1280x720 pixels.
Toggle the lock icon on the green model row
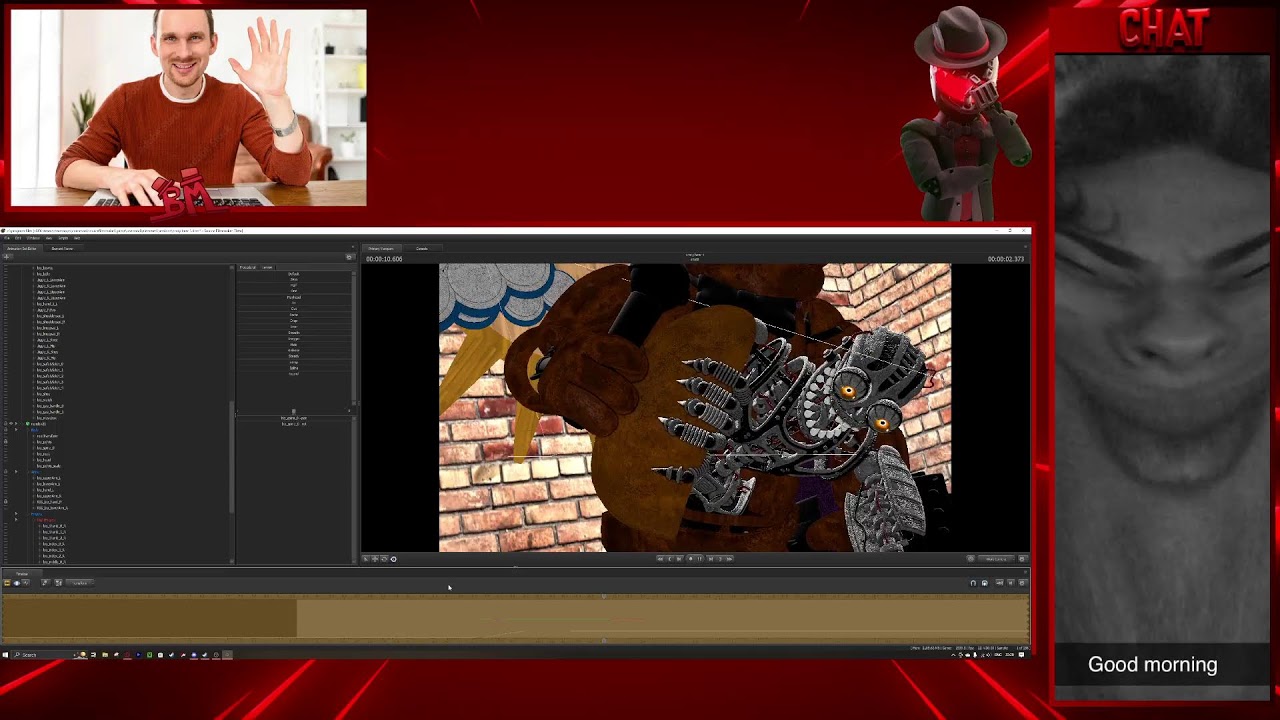pyautogui.click(x=5, y=424)
